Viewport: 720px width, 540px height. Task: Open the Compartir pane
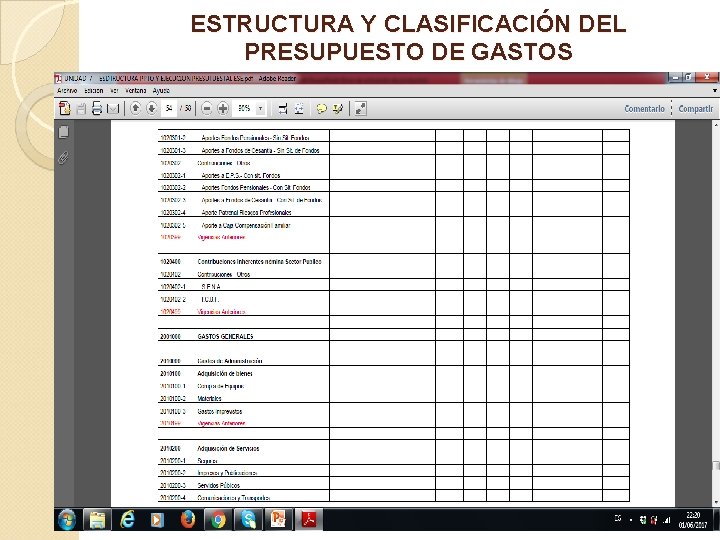click(696, 109)
